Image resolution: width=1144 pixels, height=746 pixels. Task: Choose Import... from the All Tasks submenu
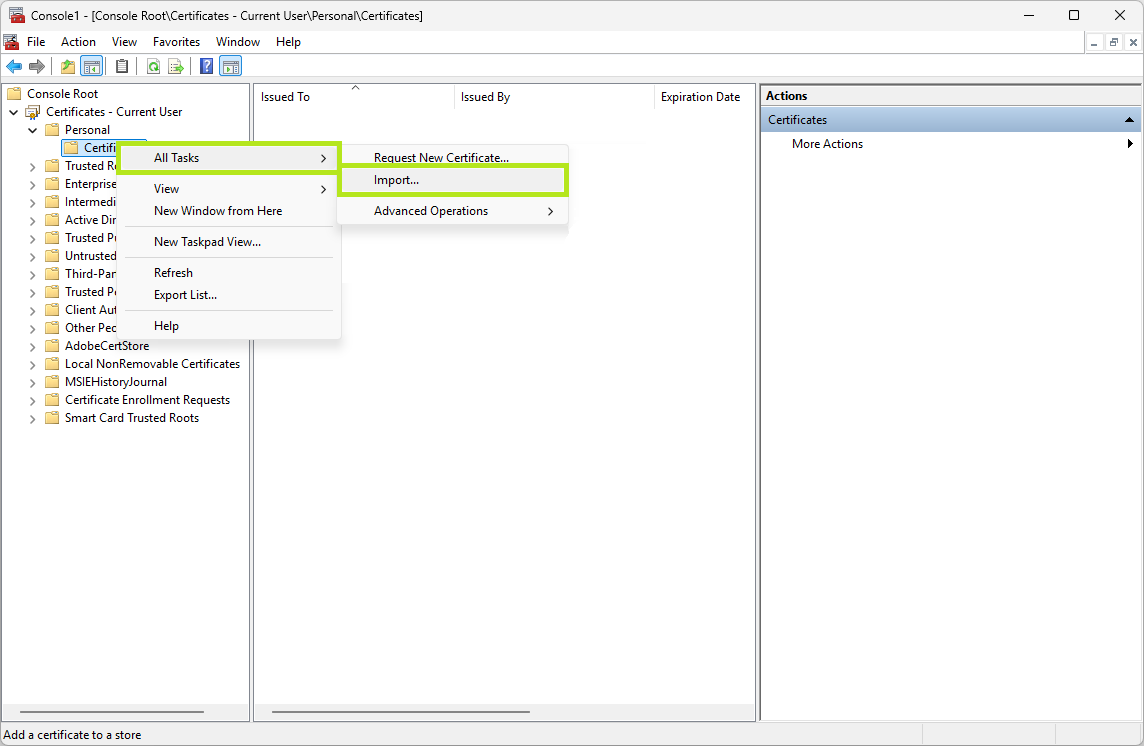[452, 180]
